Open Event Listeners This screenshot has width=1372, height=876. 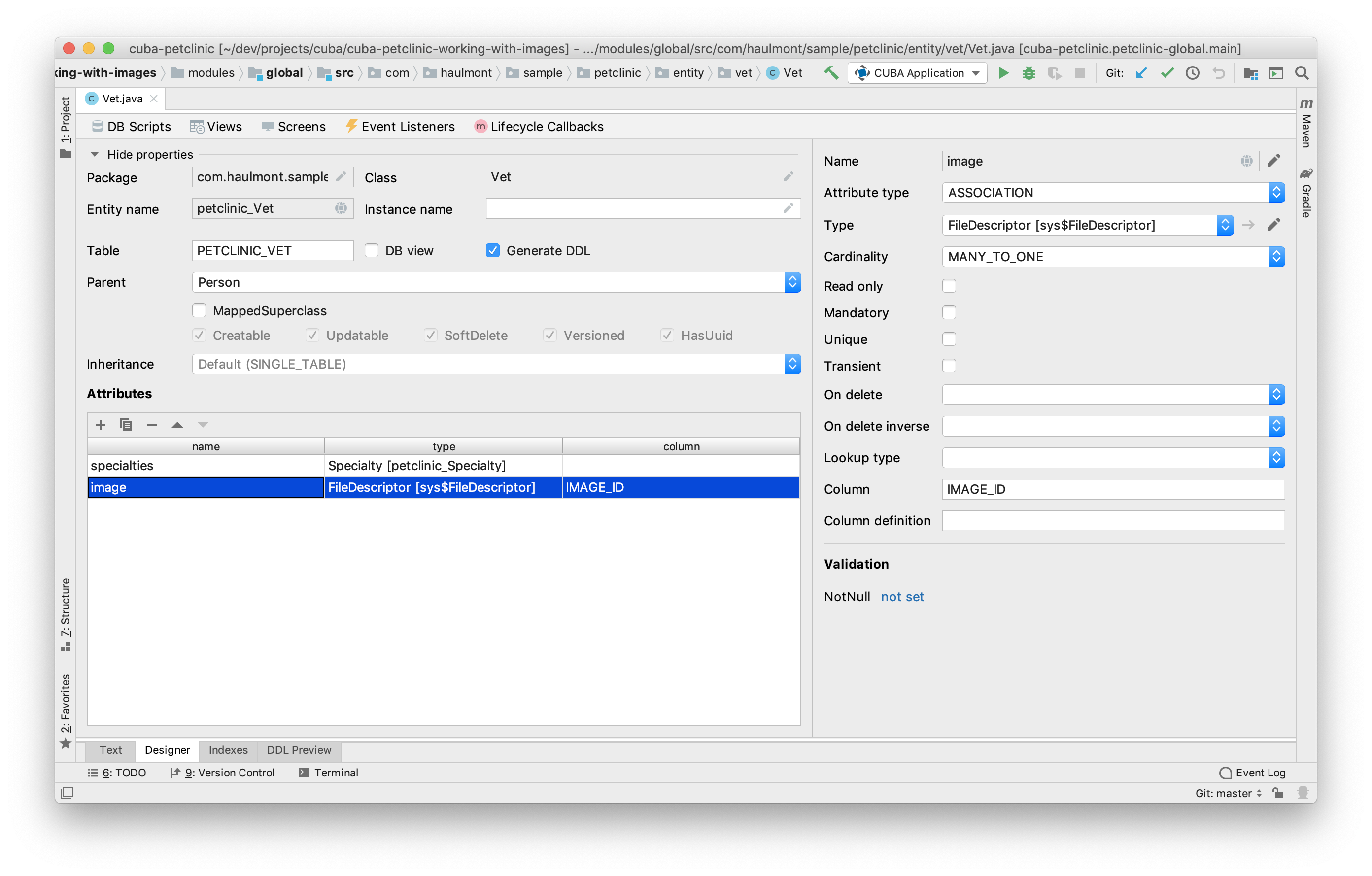click(400, 127)
